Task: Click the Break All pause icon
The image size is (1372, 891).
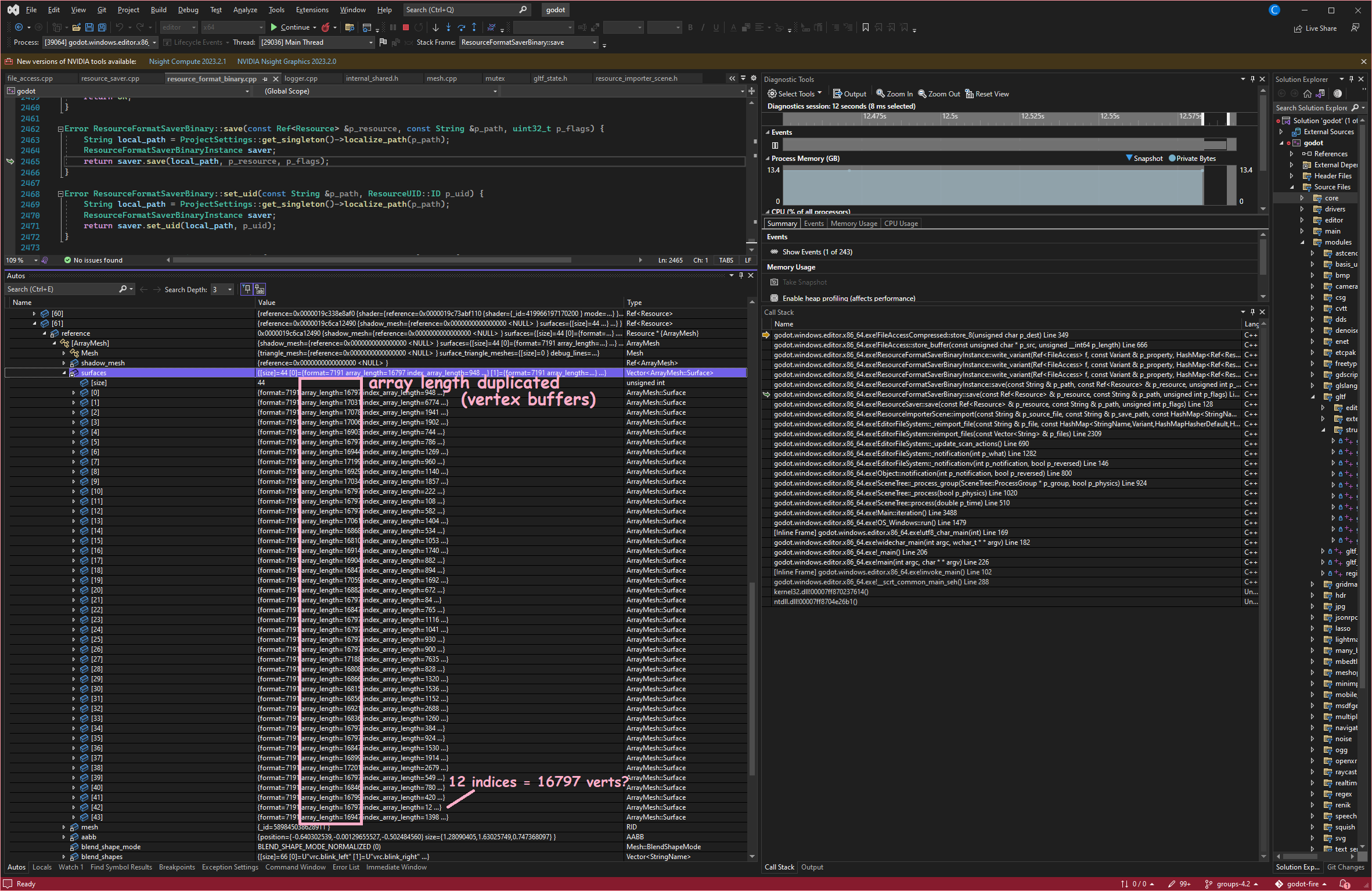Action: pos(393,27)
